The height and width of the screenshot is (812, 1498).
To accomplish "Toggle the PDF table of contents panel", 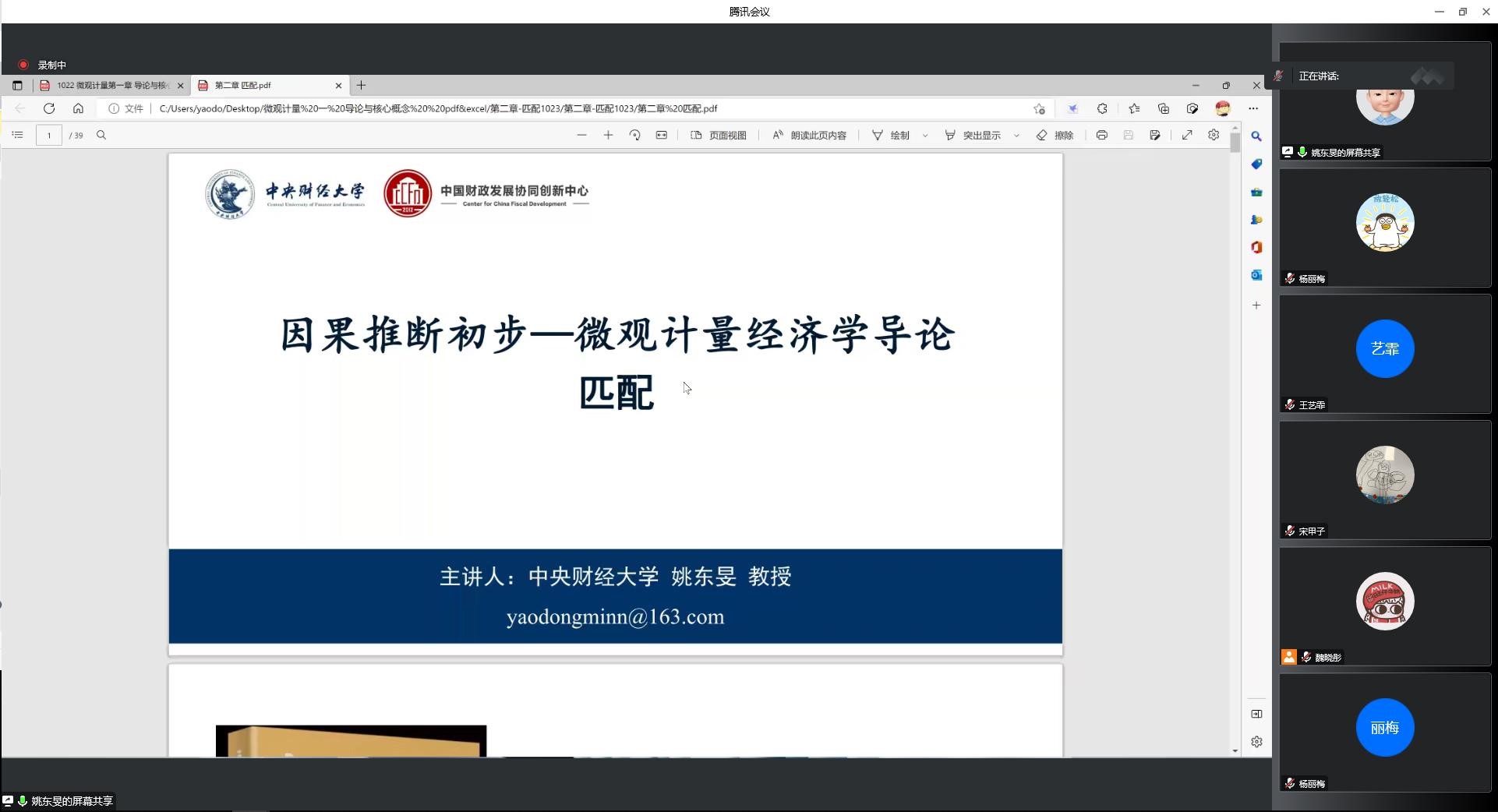I will (17, 135).
